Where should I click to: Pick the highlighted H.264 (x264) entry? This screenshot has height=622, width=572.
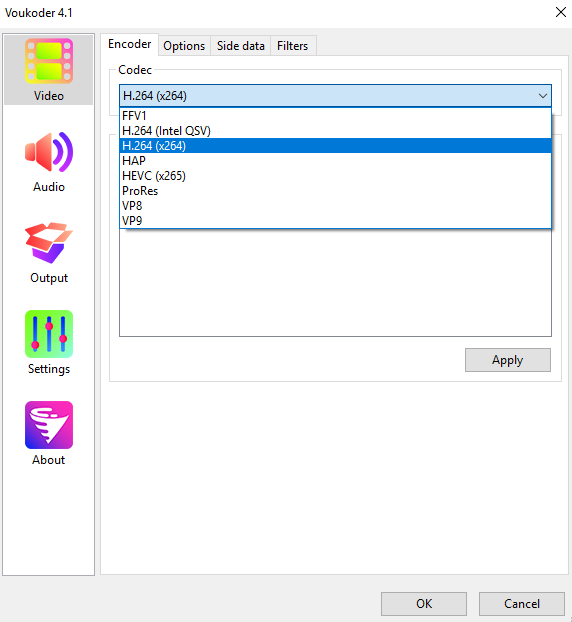(x=335, y=146)
